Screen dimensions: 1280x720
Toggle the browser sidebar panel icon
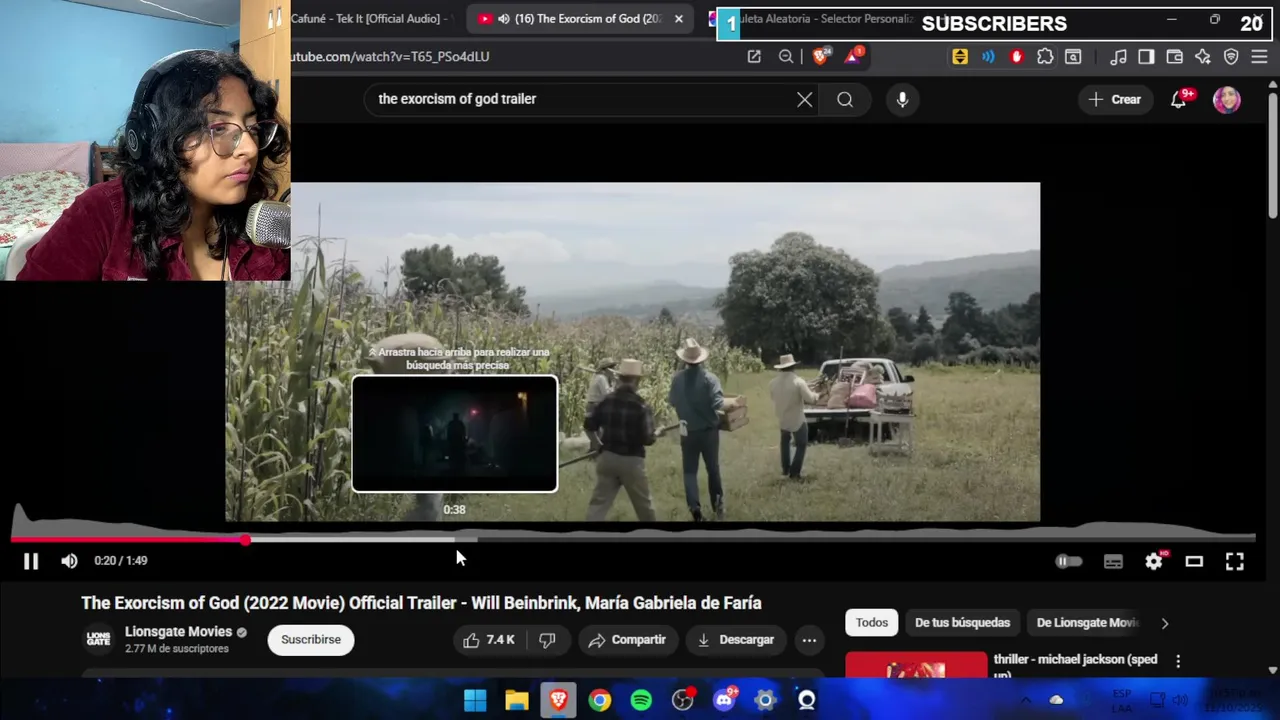point(1147,57)
